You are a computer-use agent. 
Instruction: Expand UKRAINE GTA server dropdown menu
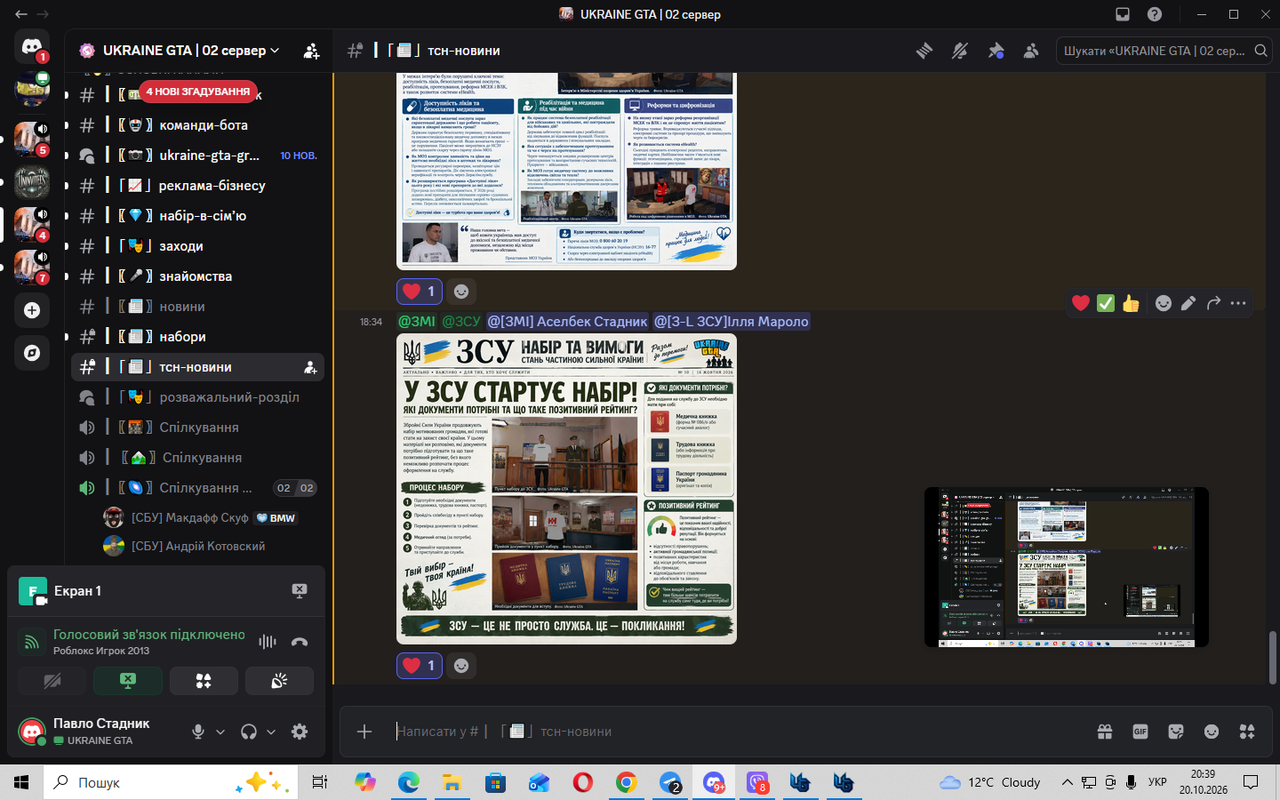coord(275,50)
